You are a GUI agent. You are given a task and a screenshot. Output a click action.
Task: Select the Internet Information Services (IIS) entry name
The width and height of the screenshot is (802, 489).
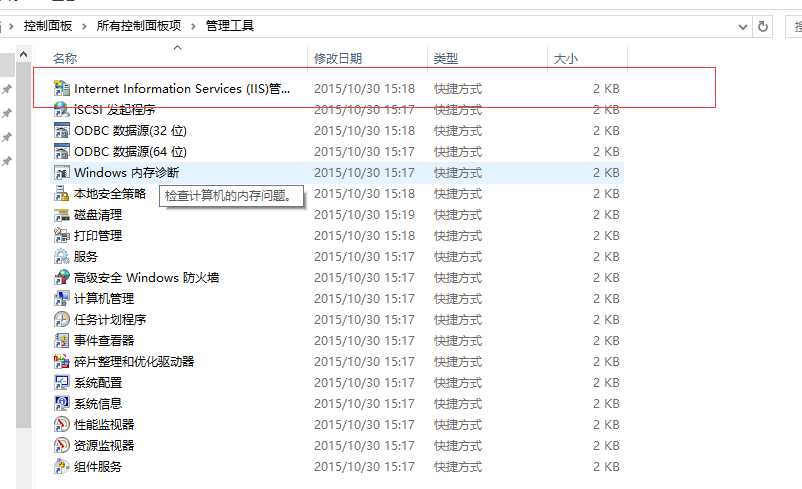182,88
